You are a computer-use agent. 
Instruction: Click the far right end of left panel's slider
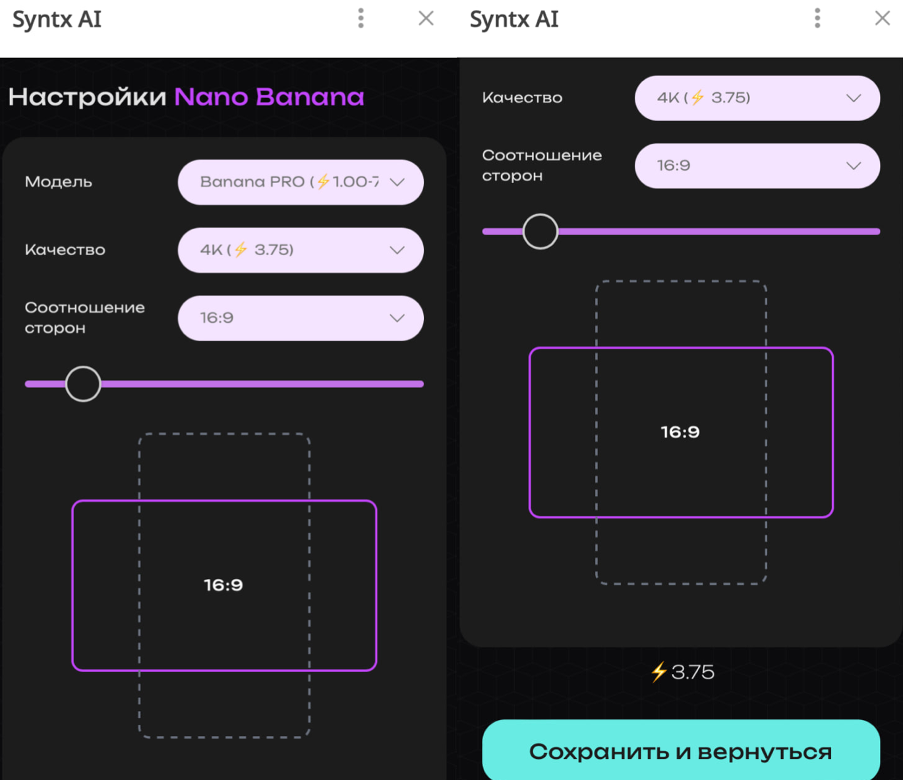coord(419,383)
